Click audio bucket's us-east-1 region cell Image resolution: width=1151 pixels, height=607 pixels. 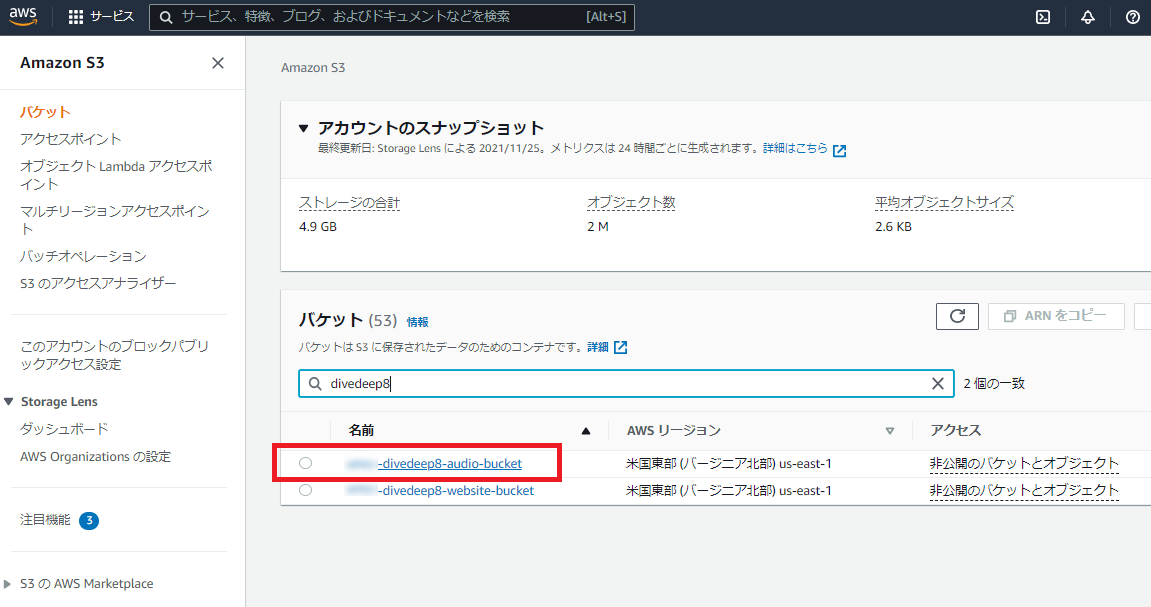pos(729,464)
